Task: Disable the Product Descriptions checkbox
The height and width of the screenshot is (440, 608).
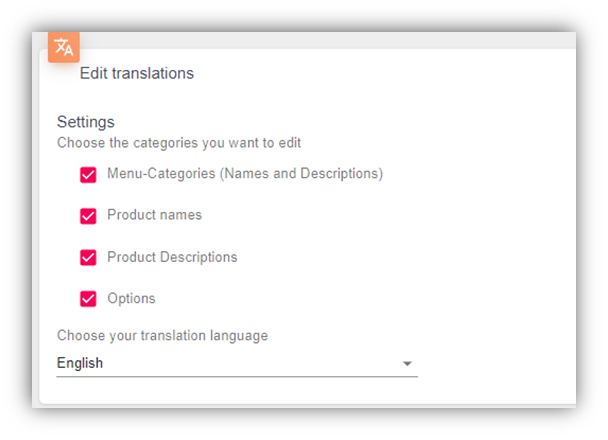Action: (88, 257)
